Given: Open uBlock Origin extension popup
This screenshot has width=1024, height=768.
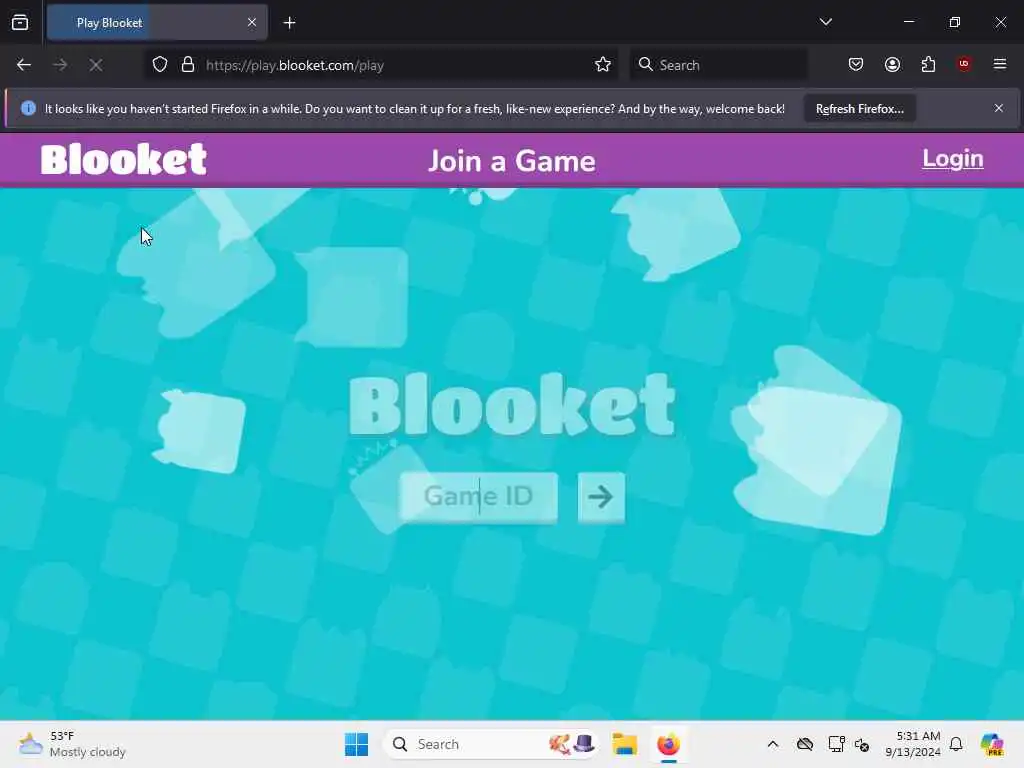Looking at the screenshot, I should (964, 64).
